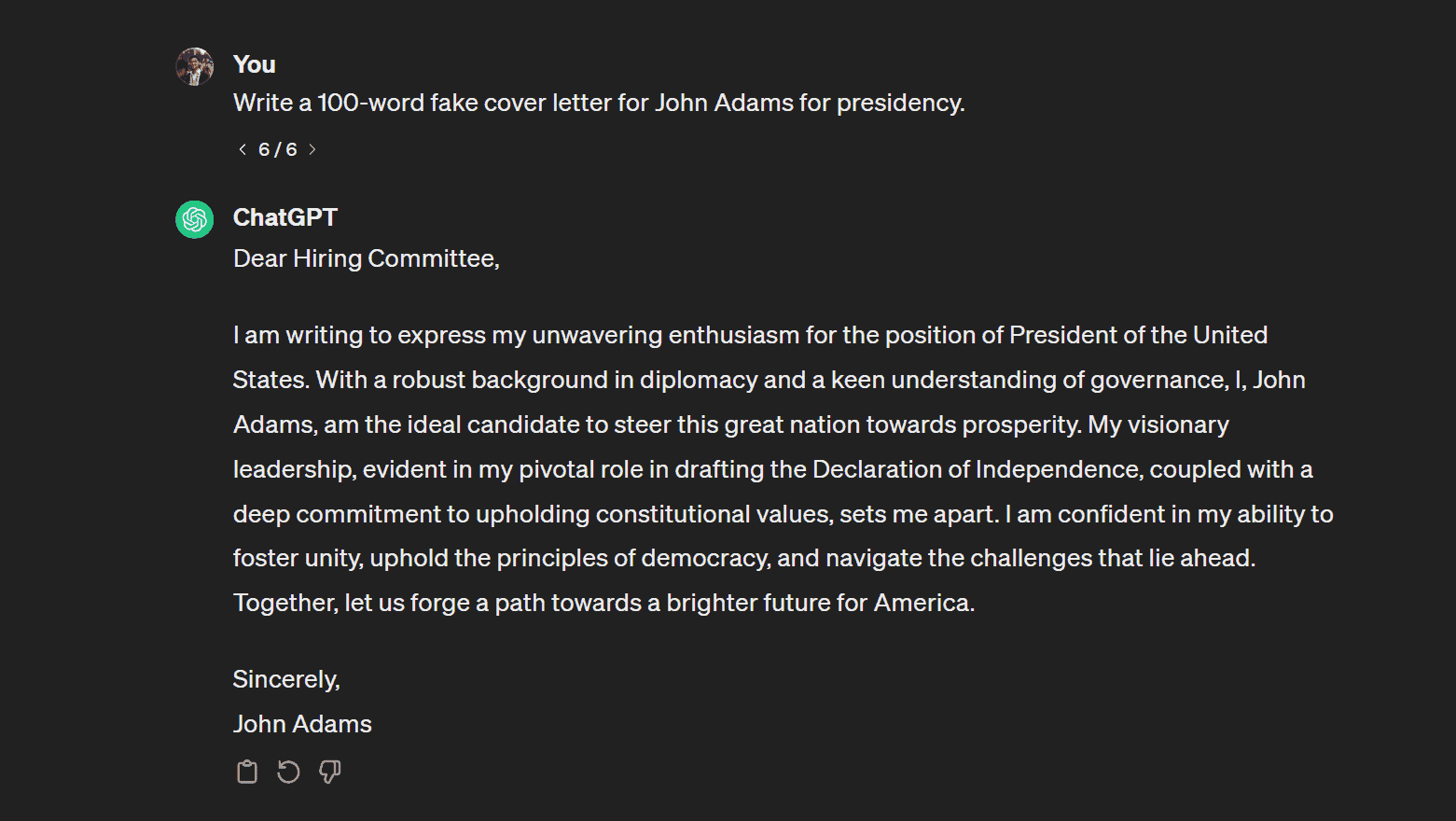
Task: Click the "John Adams" signature line
Action: pos(302,724)
